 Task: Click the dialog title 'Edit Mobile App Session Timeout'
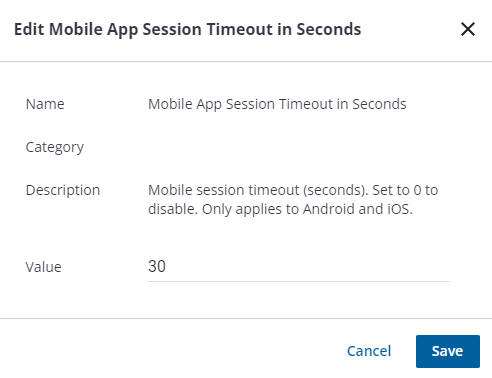[142, 29]
